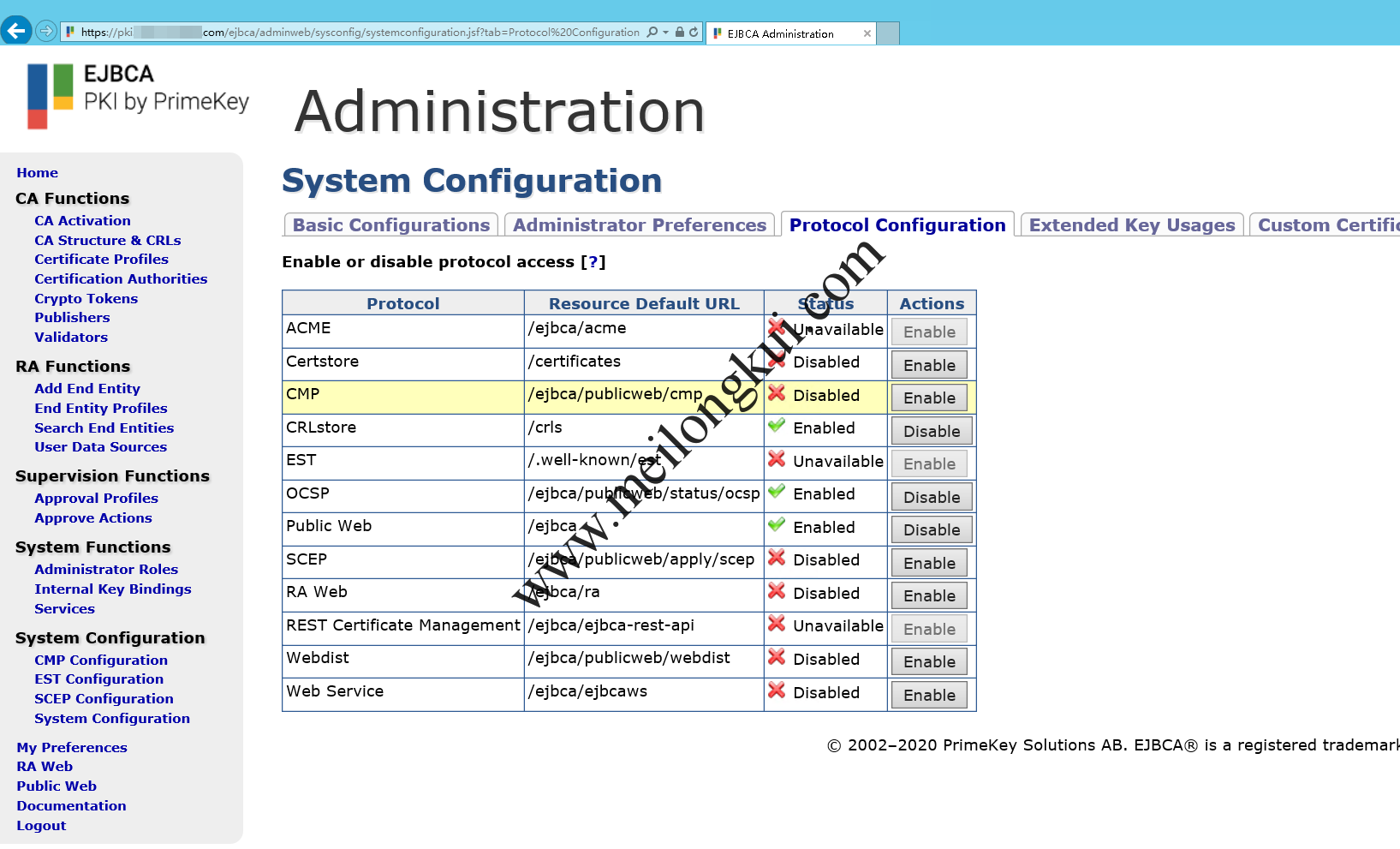
Task: Open CA Activation page
Action: pyautogui.click(x=82, y=220)
